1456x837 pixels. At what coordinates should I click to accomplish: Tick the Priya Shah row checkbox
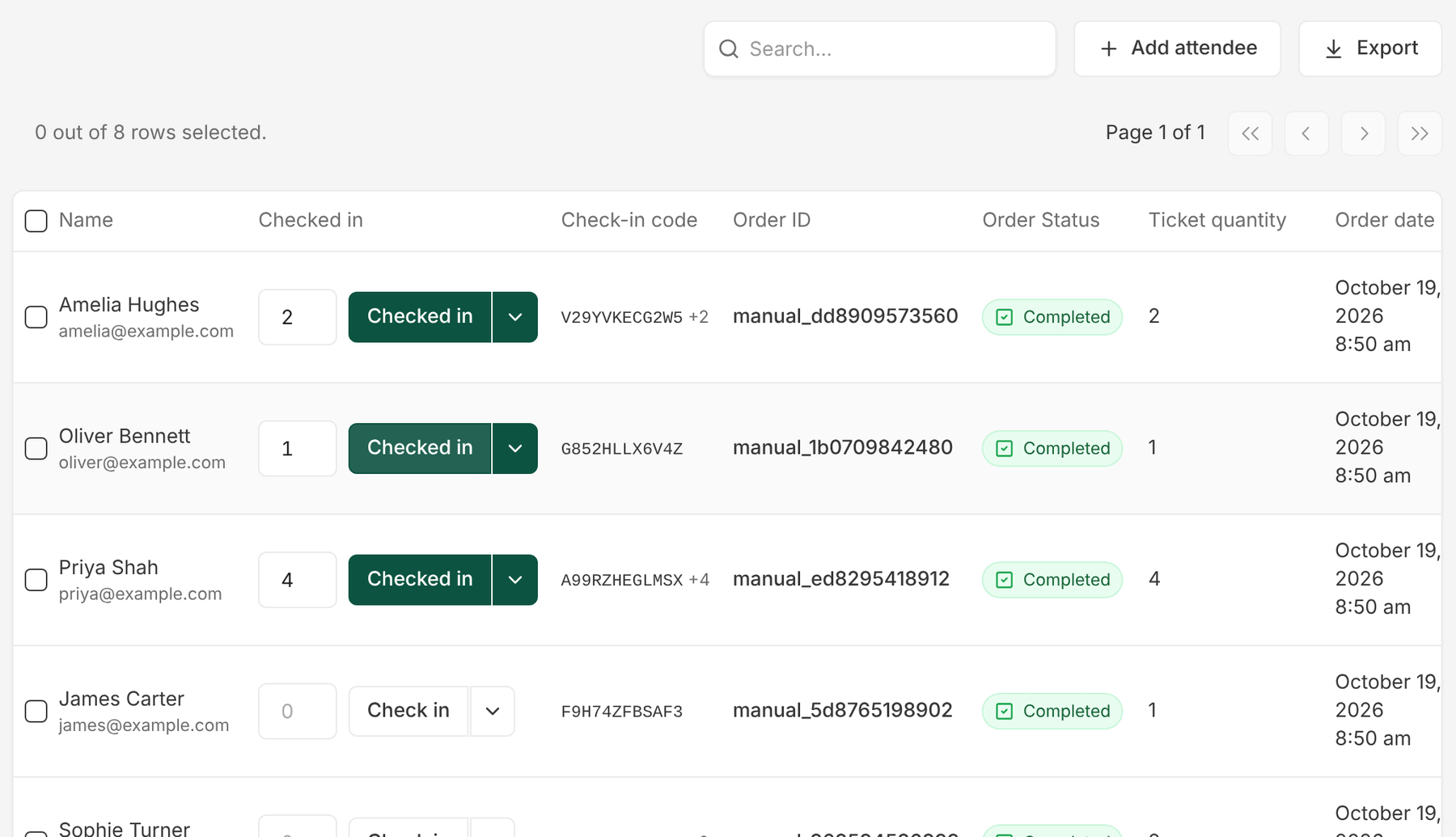pos(36,580)
